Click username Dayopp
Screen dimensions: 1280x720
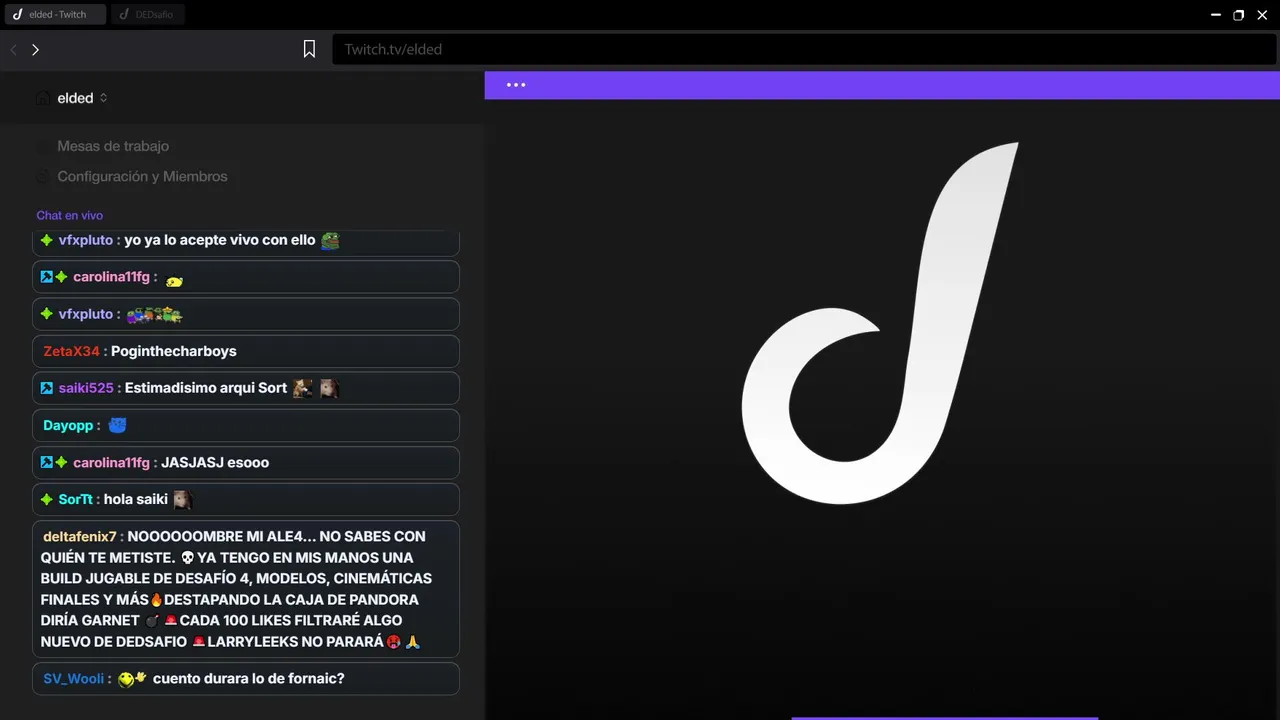68,425
